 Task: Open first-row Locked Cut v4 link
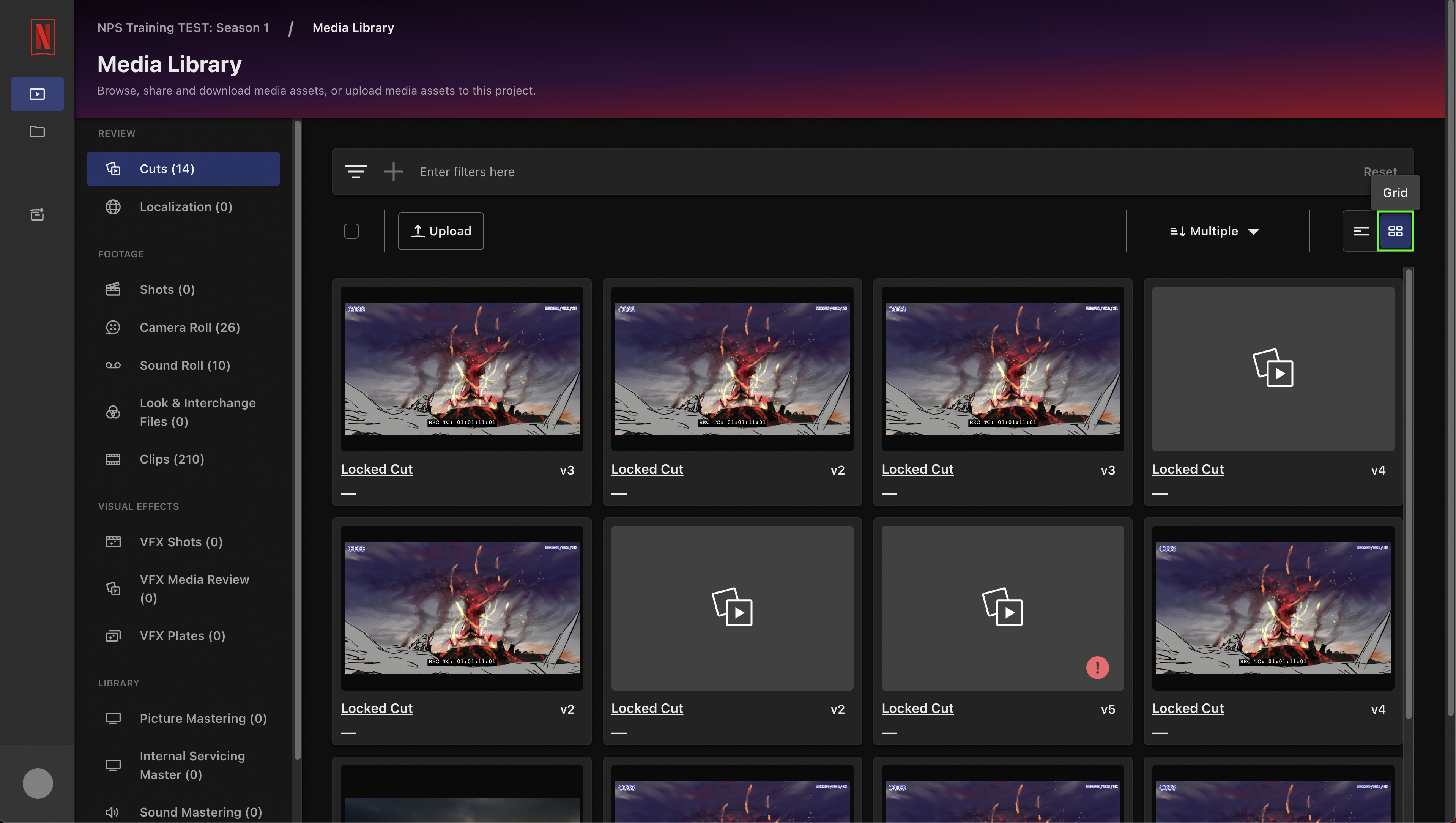click(1188, 469)
